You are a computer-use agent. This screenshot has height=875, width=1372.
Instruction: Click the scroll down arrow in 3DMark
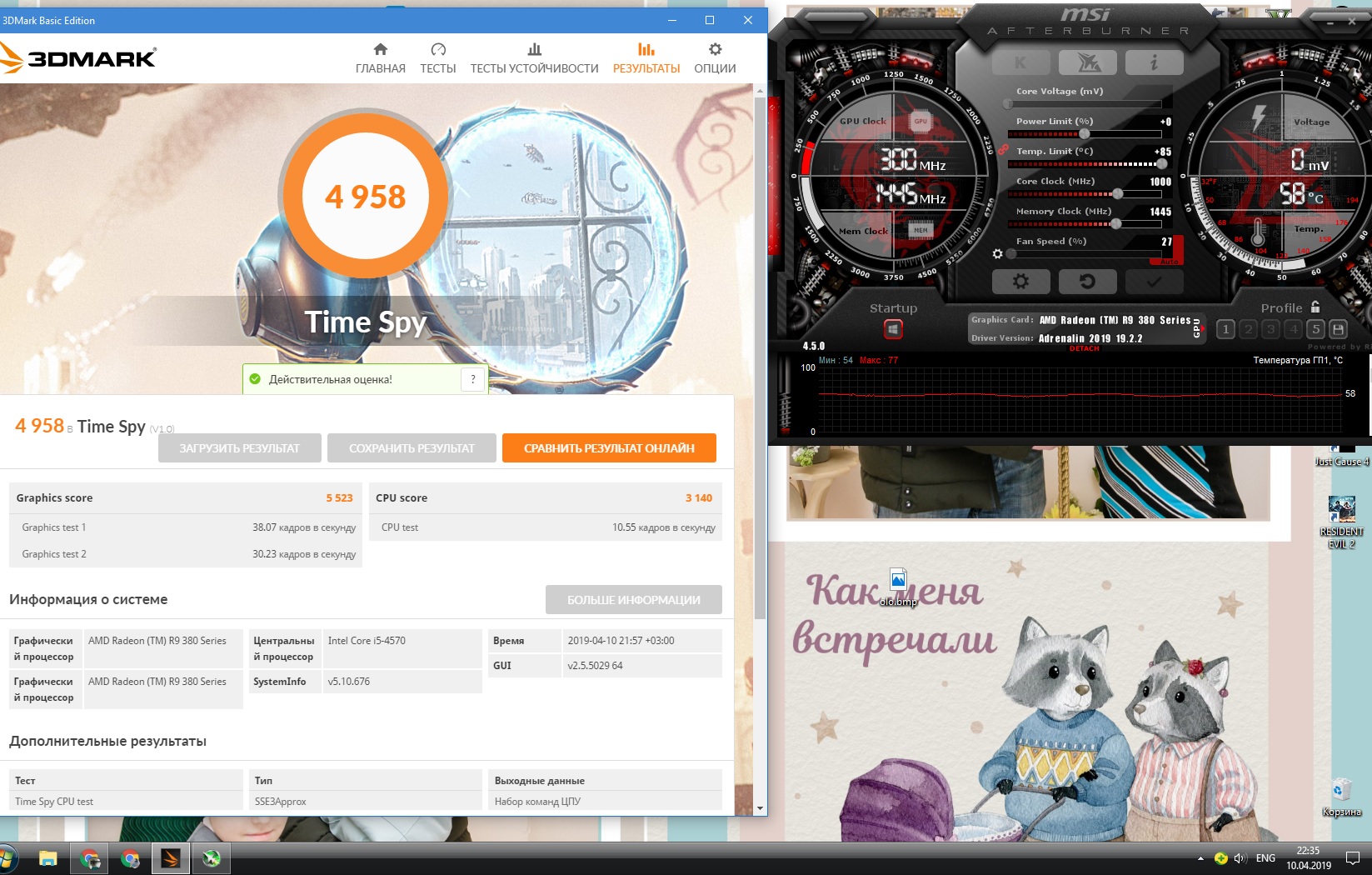tap(760, 808)
